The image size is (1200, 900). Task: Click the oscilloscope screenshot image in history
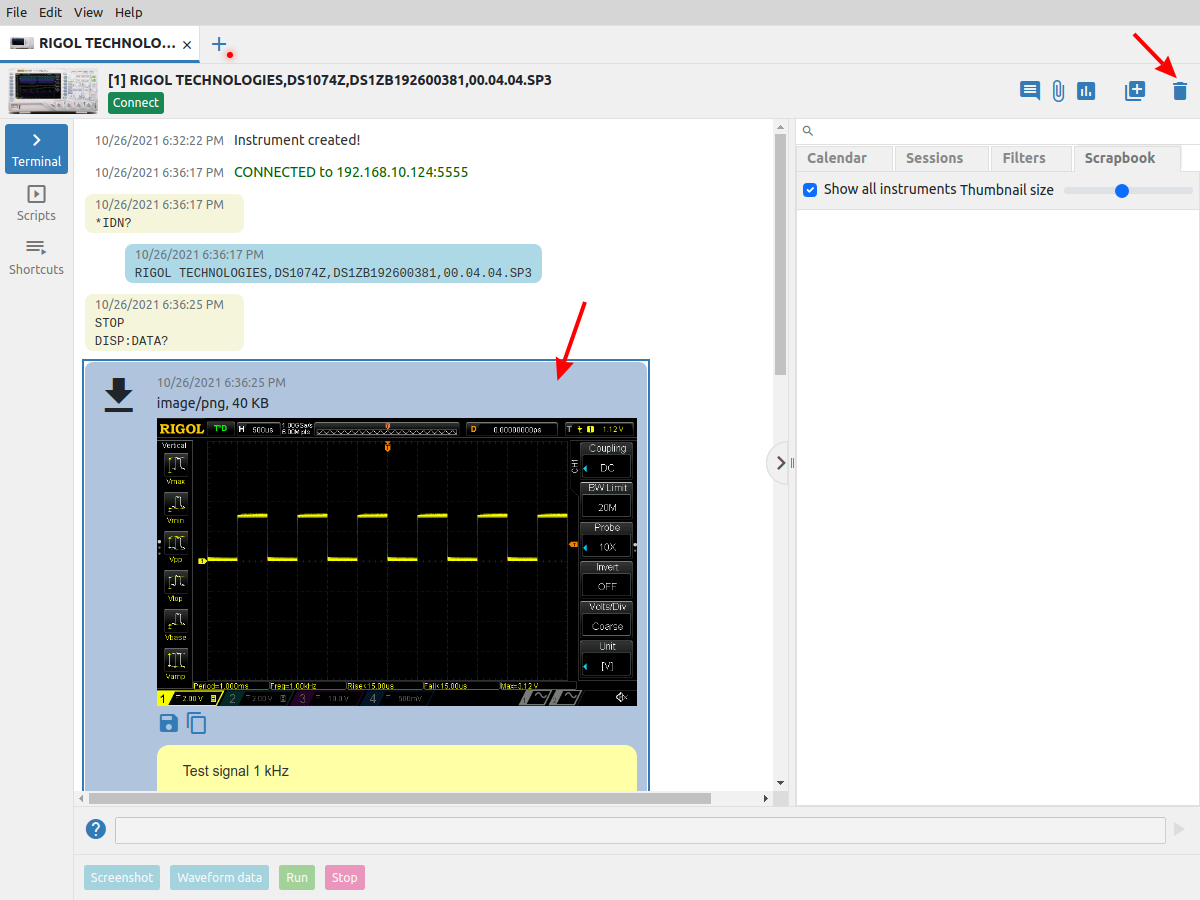pyautogui.click(x=397, y=562)
